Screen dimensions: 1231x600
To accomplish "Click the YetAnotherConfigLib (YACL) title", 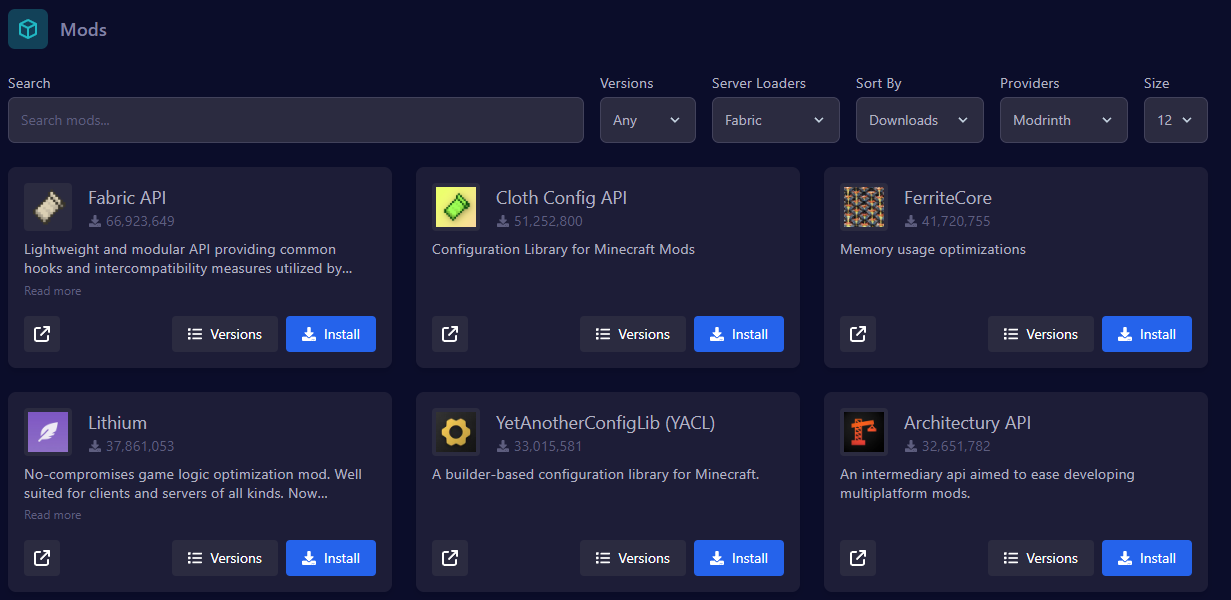I will [606, 423].
